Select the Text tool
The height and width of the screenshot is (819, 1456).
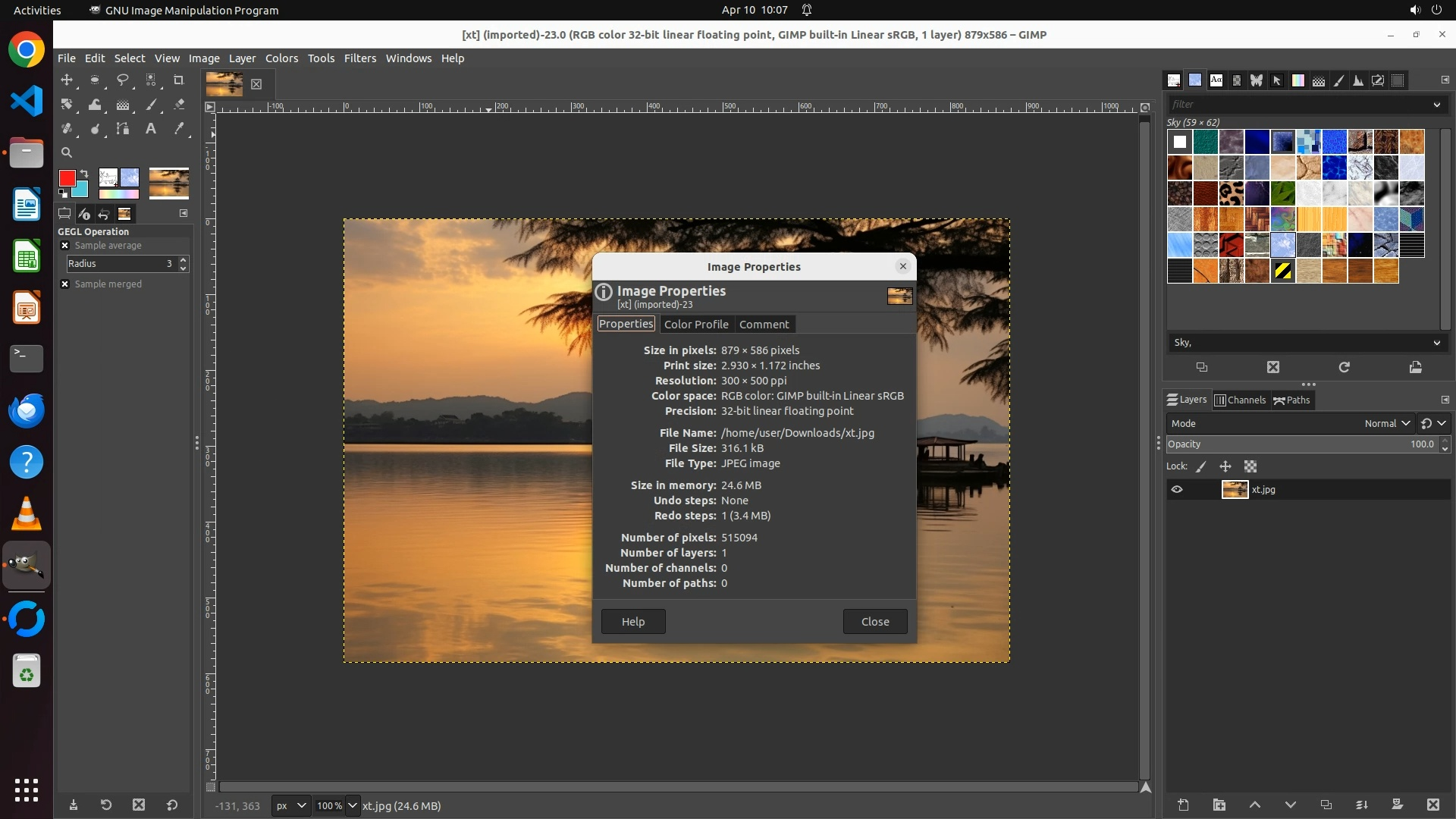pos(151,129)
